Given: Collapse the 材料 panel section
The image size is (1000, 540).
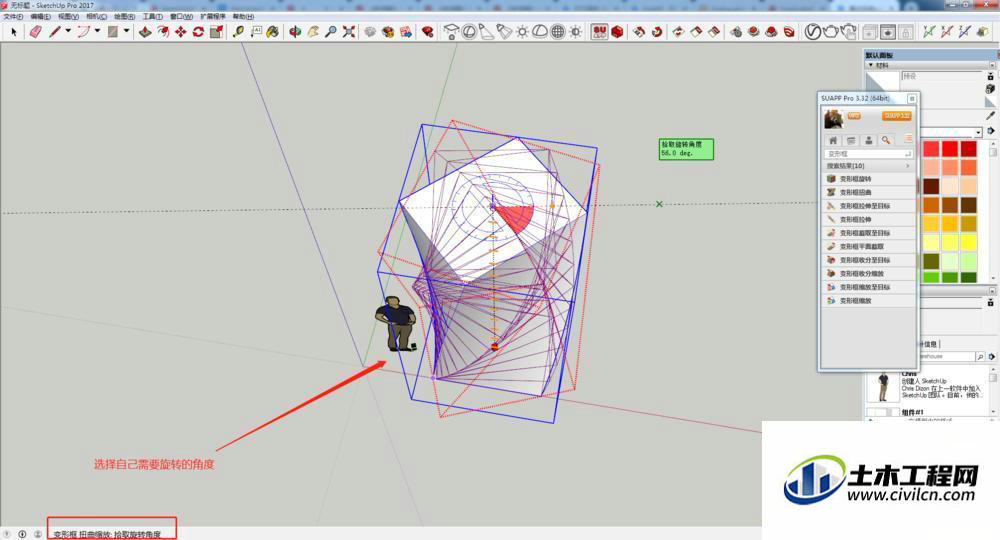Looking at the screenshot, I should tap(871, 65).
